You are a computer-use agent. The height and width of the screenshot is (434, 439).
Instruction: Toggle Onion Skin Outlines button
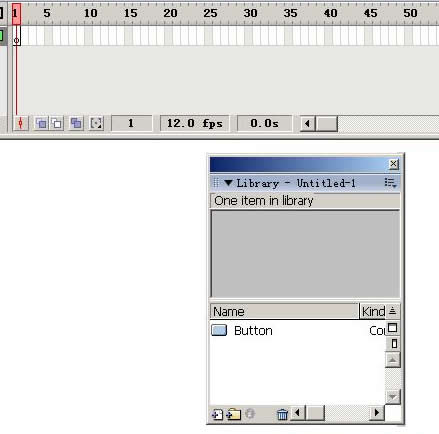pos(57,123)
